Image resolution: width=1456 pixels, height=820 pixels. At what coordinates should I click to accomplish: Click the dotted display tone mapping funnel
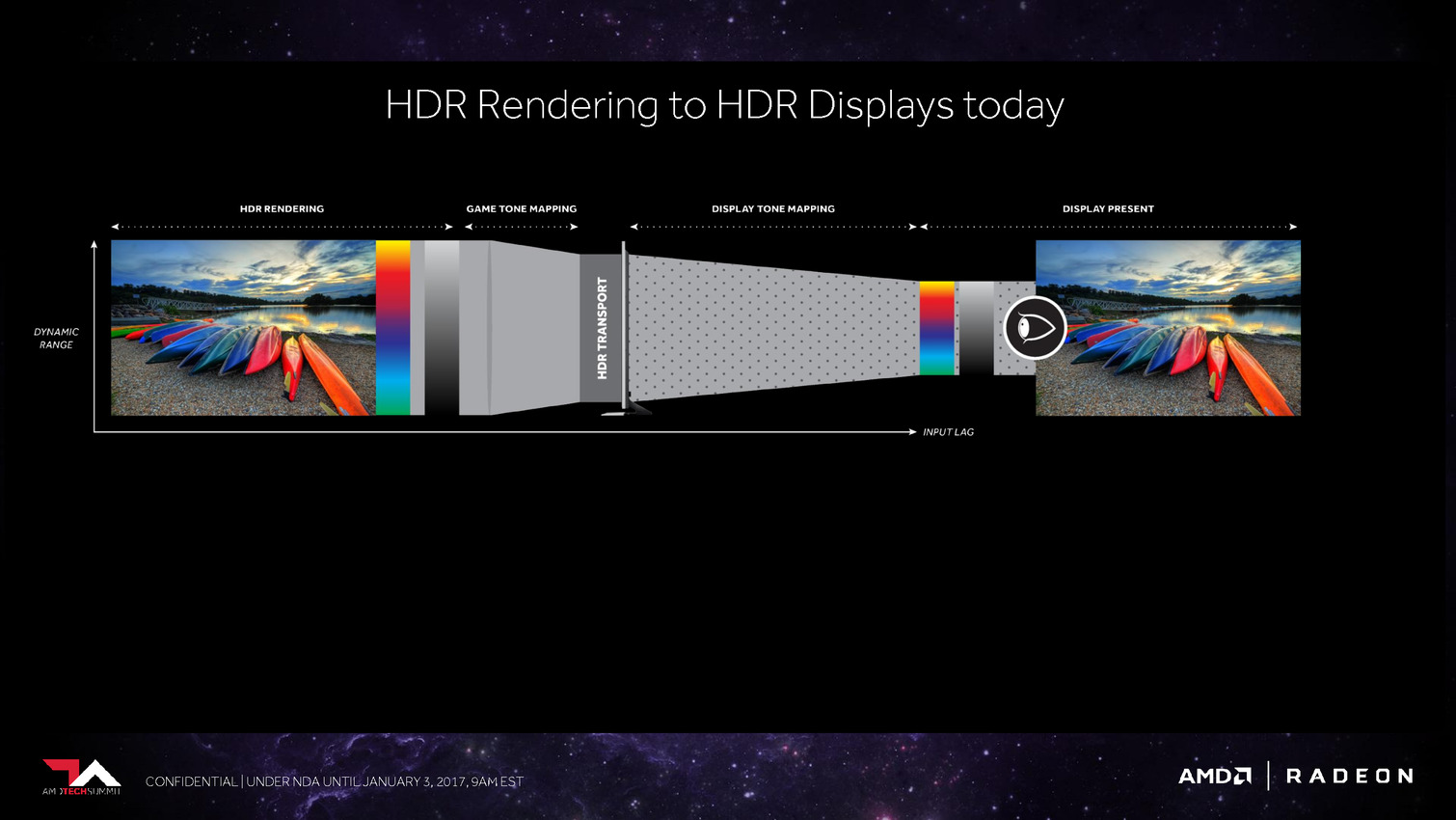click(771, 328)
